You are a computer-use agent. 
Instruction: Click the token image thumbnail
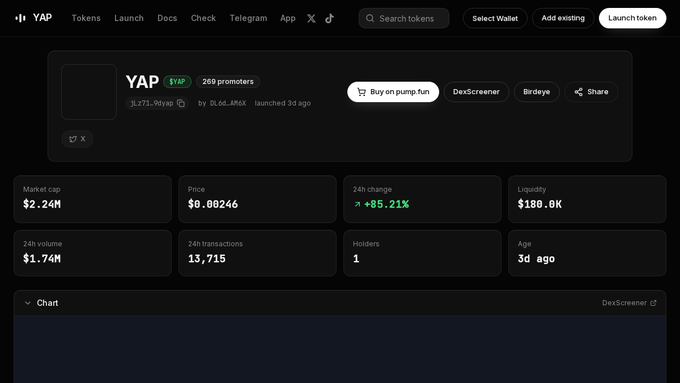tap(89, 92)
